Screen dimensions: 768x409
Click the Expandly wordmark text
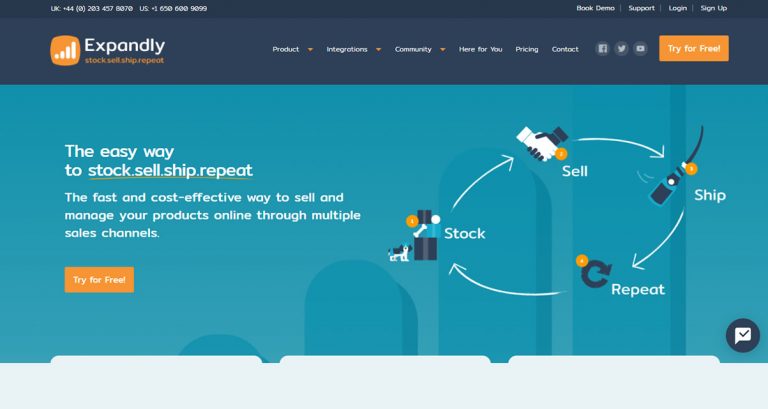[x=124, y=46]
